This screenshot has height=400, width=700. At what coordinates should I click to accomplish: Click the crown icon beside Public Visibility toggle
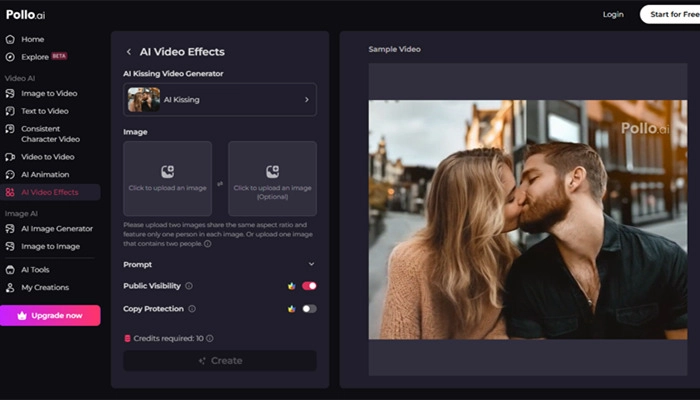(x=292, y=286)
